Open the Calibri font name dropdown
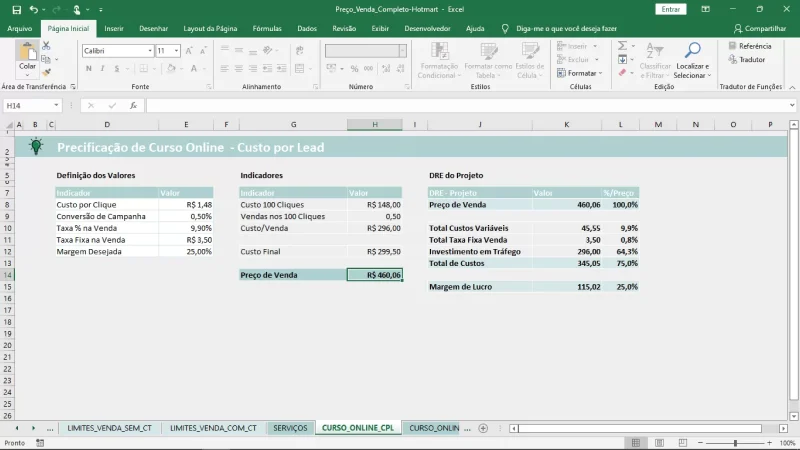 pyautogui.click(x=149, y=50)
